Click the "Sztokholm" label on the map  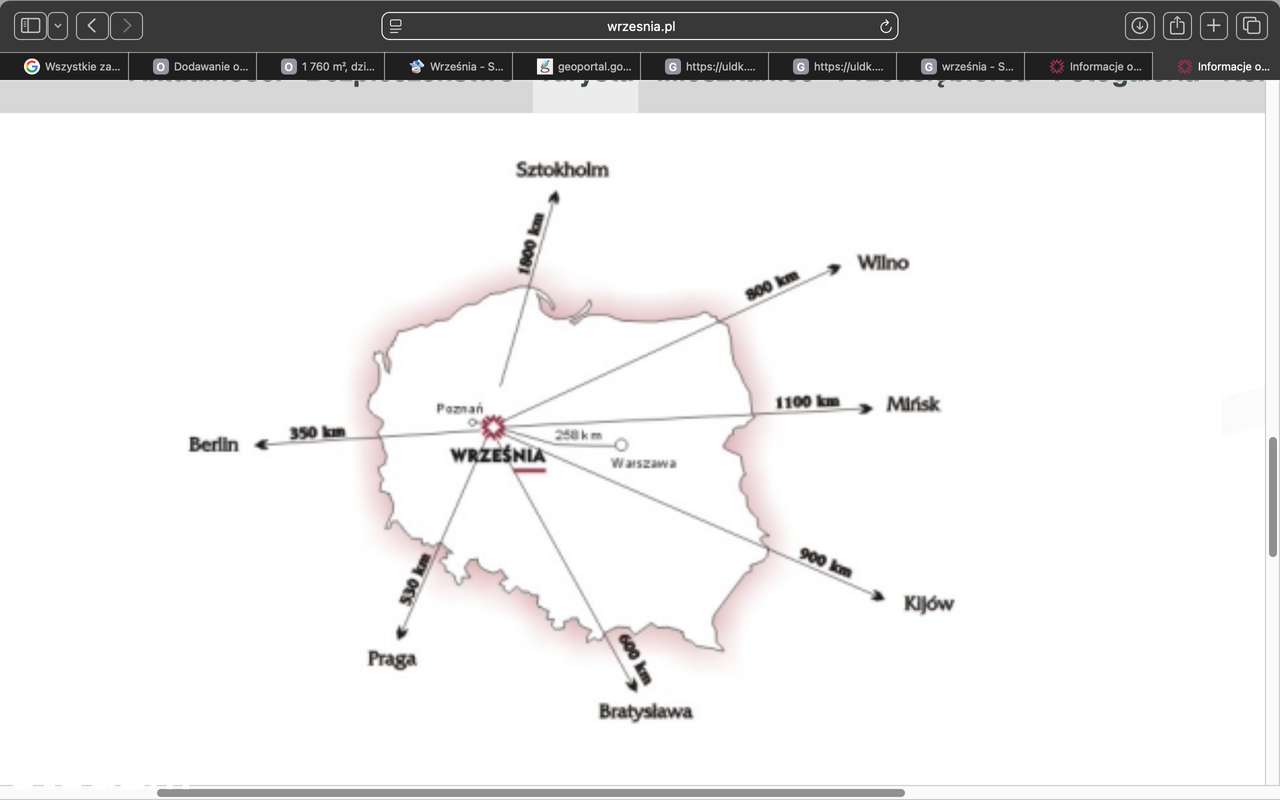pyautogui.click(x=562, y=170)
